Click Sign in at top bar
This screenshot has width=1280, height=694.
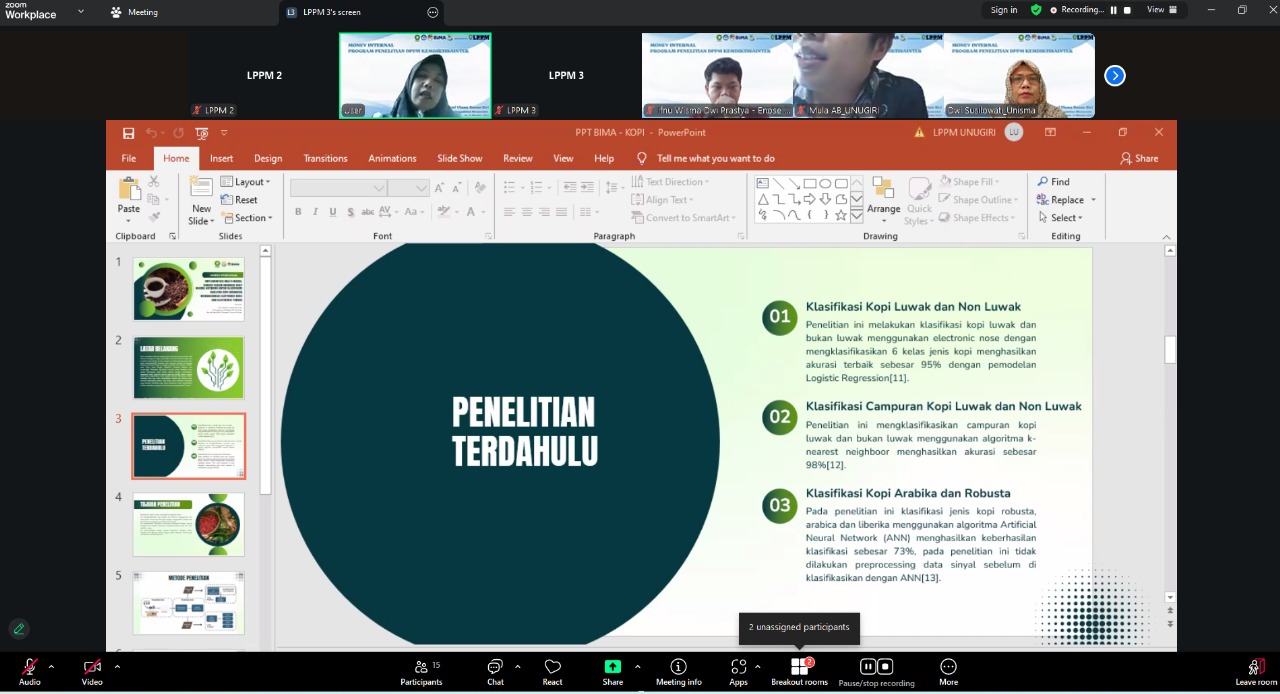click(x=1003, y=10)
